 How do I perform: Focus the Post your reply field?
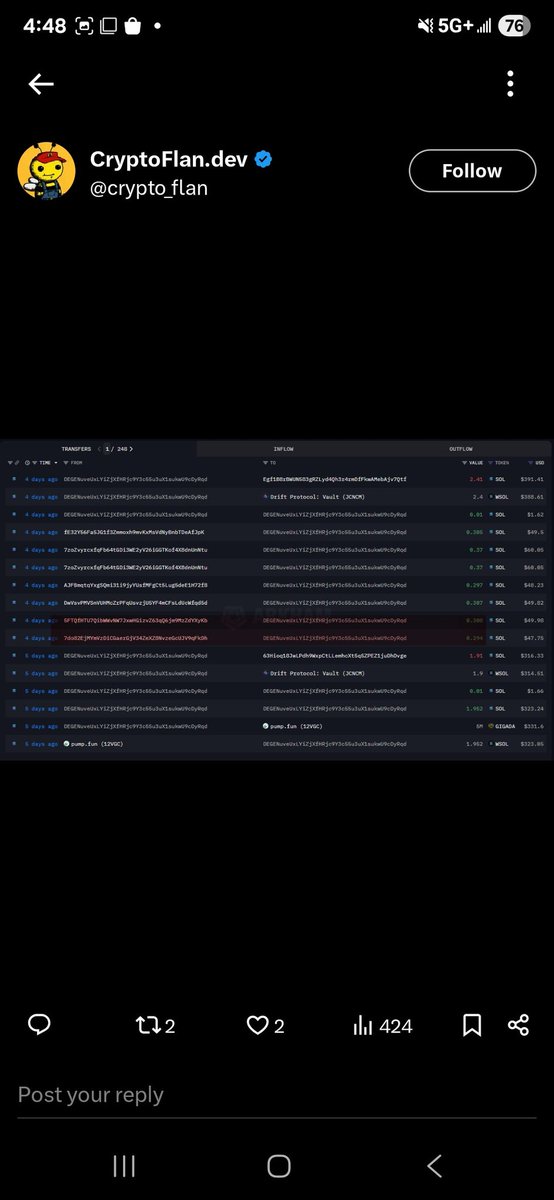(277, 1095)
